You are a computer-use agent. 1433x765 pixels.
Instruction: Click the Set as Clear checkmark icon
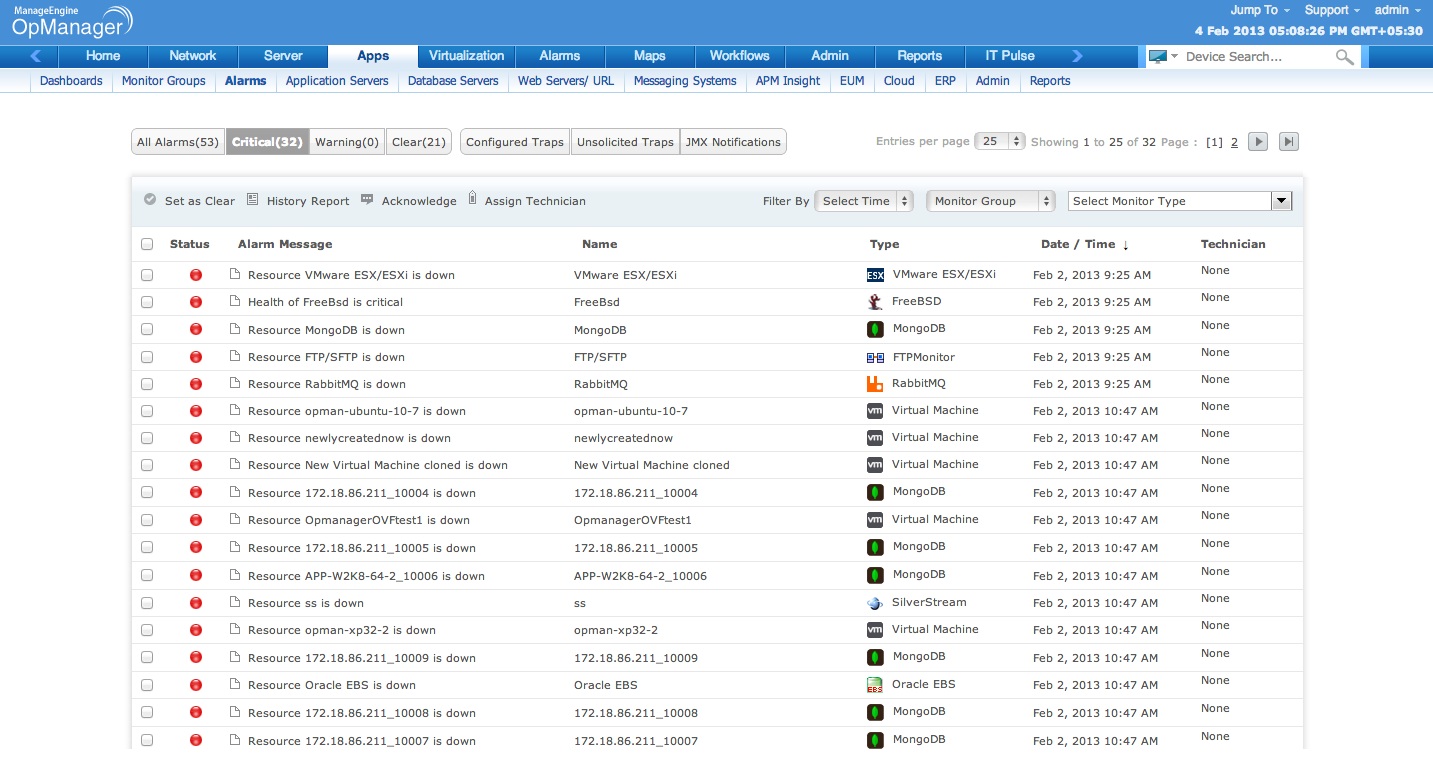150,200
